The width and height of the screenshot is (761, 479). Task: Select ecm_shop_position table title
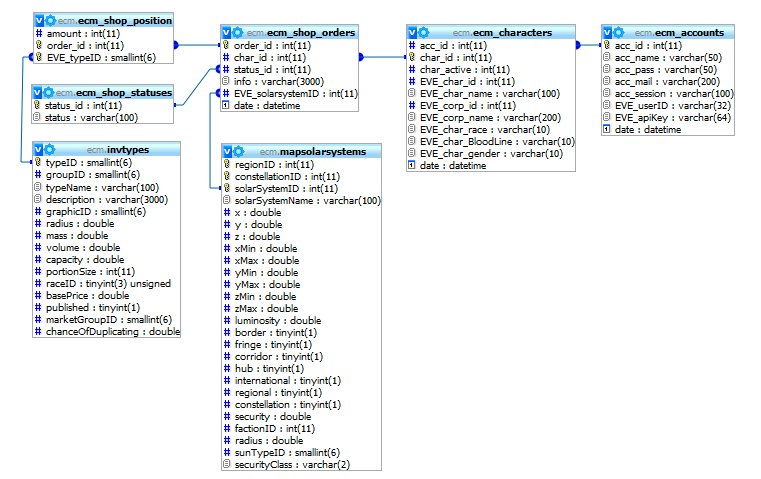pyautogui.click(x=115, y=21)
